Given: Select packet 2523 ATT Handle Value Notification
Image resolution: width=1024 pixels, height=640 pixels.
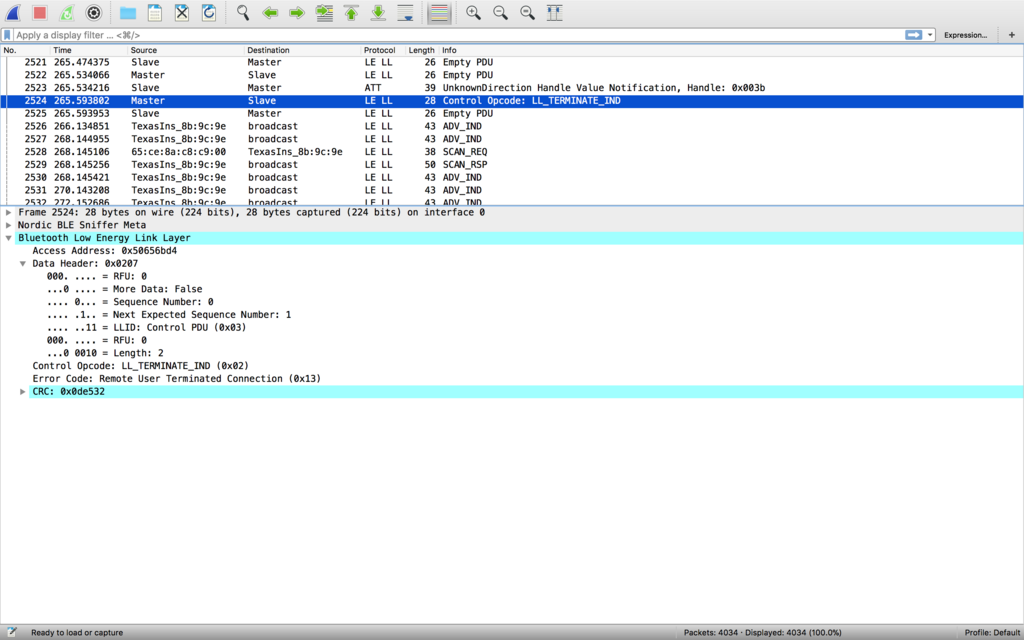Looking at the screenshot, I should click(512, 88).
